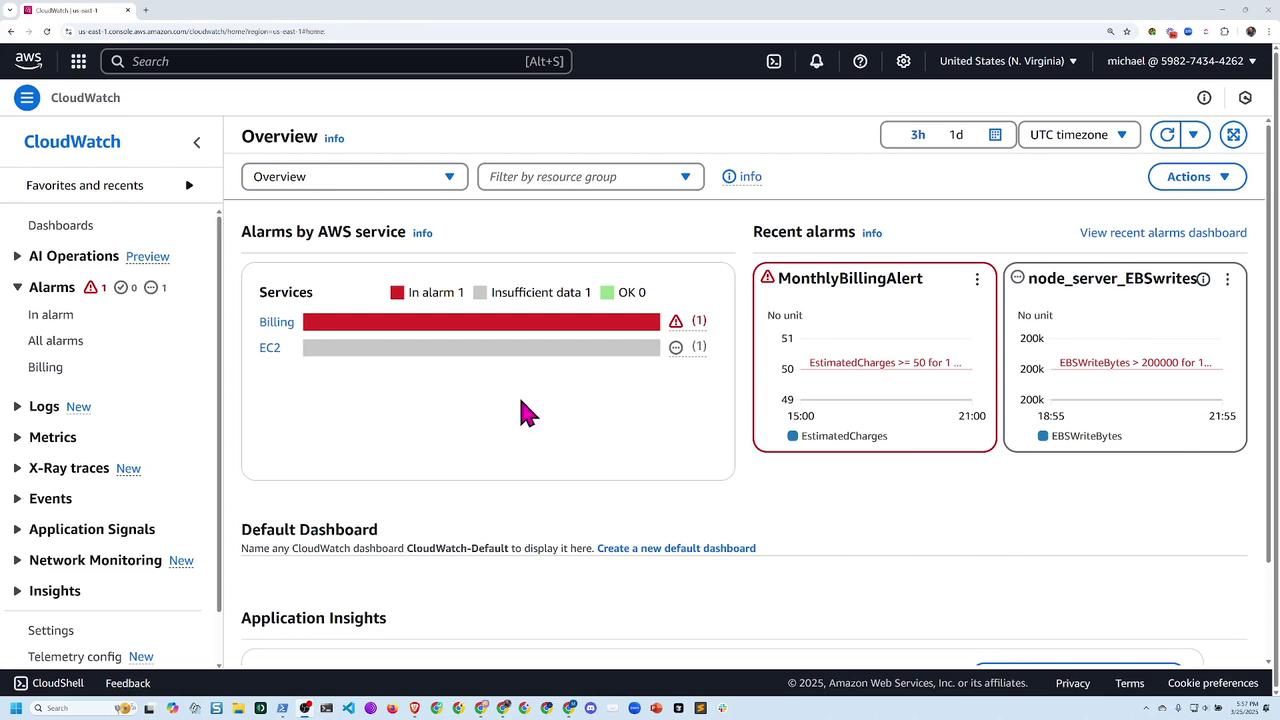1280x720 pixels.
Task: Reload the browser page
Action: (x=47, y=31)
